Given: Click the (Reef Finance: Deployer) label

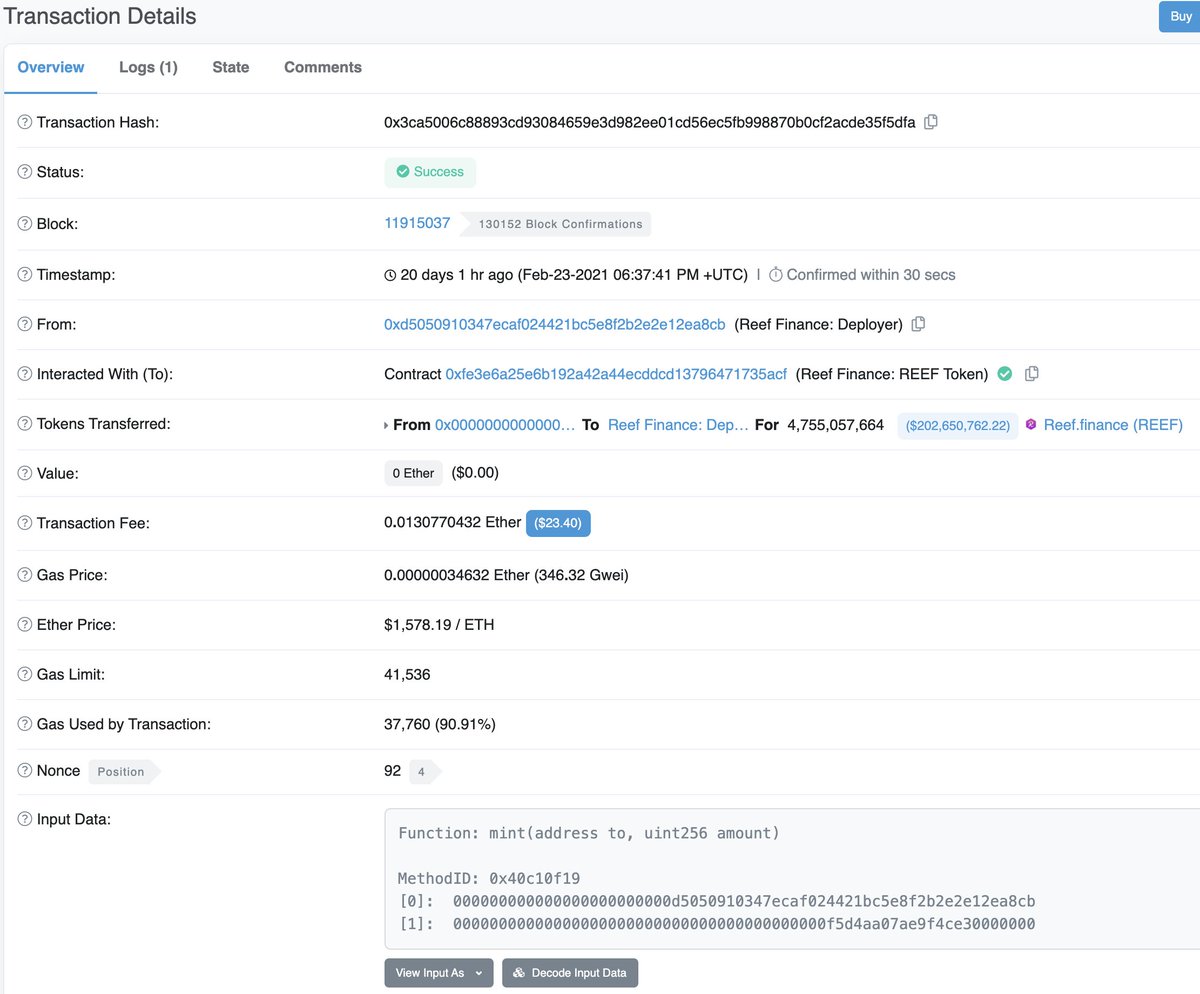Looking at the screenshot, I should (x=819, y=324).
